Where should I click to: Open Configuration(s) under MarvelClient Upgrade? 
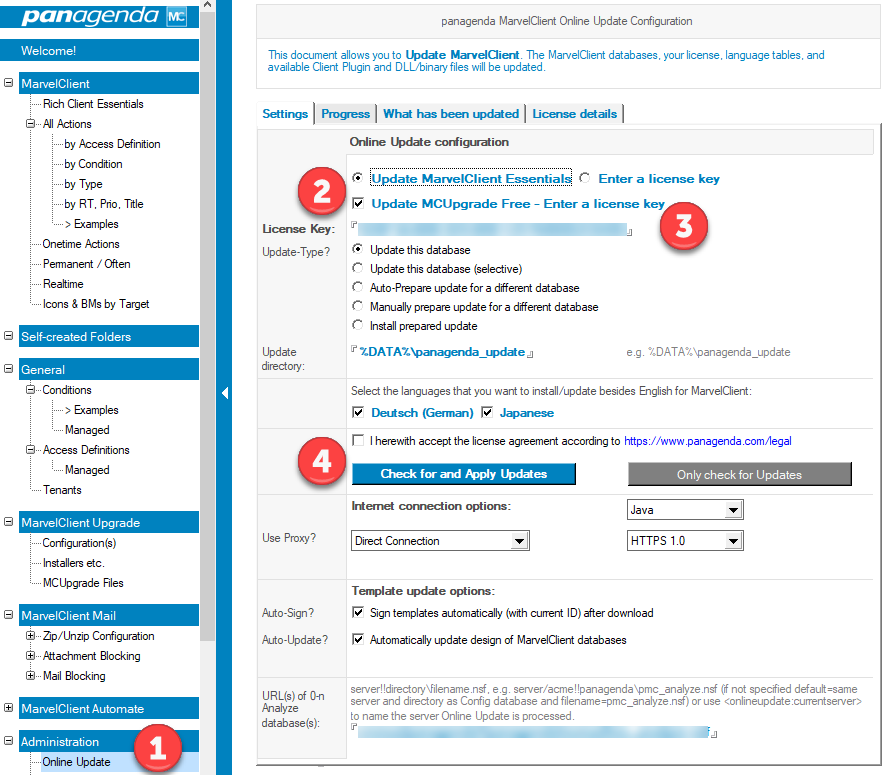click(x=79, y=543)
